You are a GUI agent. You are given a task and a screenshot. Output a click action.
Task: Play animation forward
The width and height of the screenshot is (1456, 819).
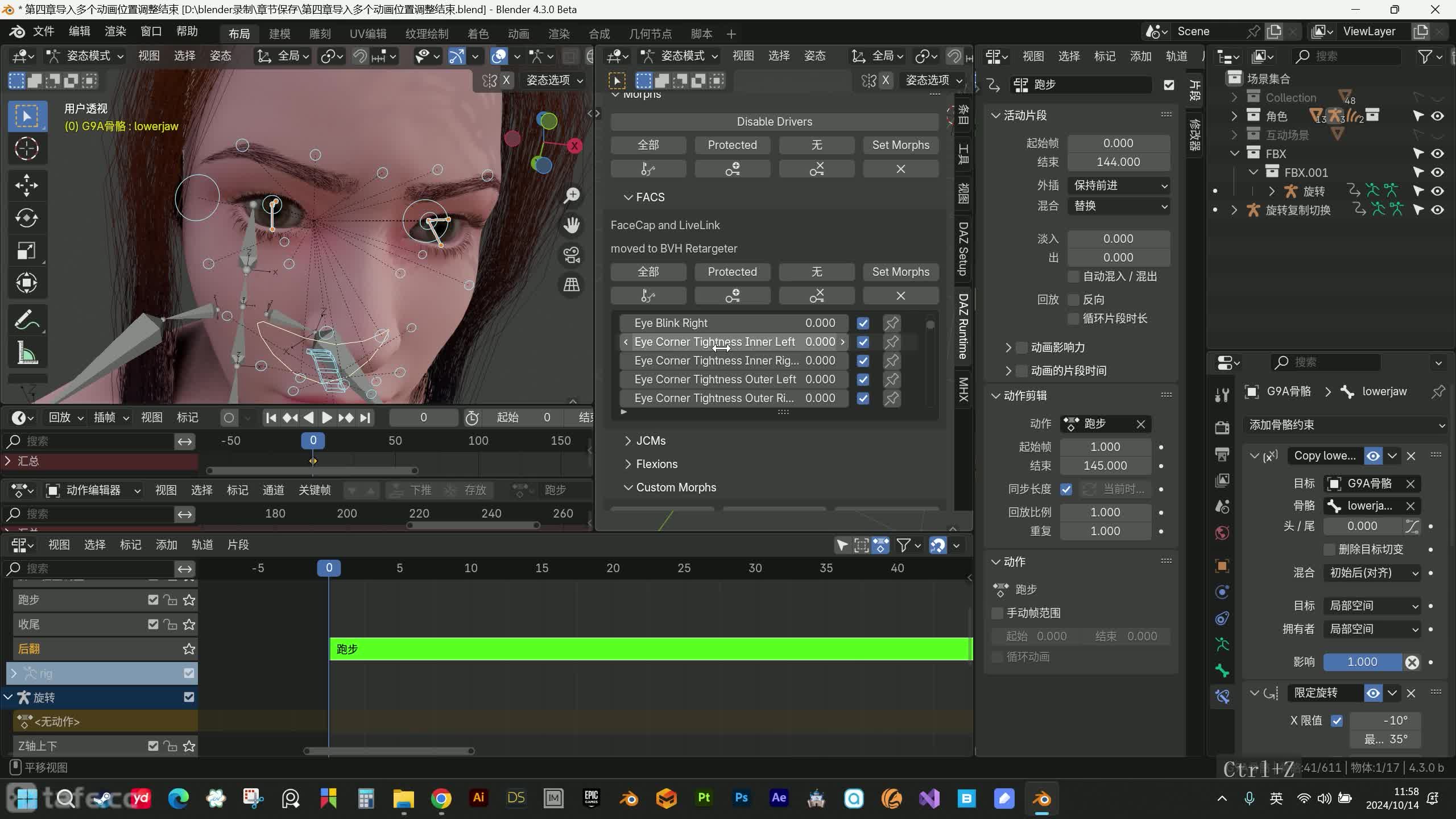(327, 418)
